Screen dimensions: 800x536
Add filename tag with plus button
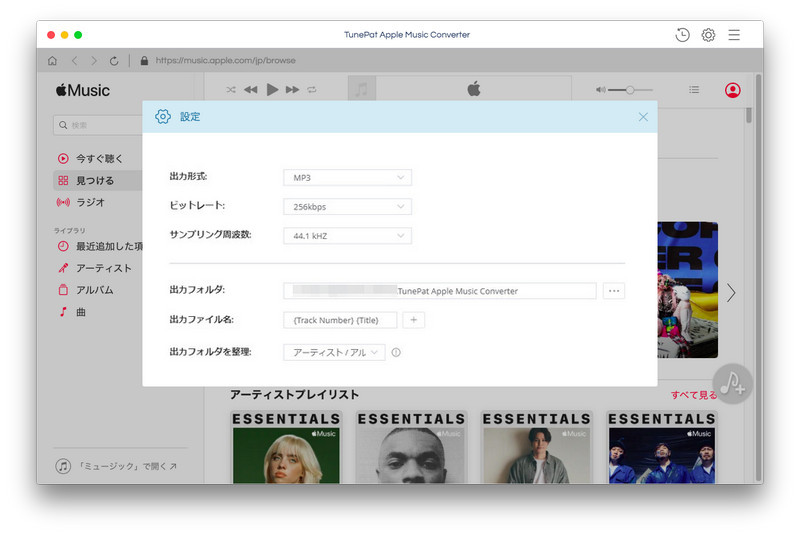point(414,320)
